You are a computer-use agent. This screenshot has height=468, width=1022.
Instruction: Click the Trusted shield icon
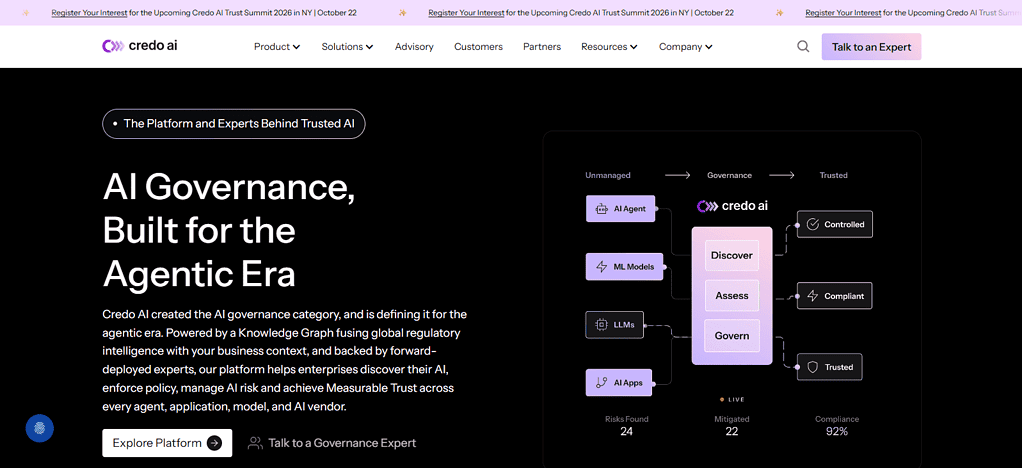click(x=813, y=367)
